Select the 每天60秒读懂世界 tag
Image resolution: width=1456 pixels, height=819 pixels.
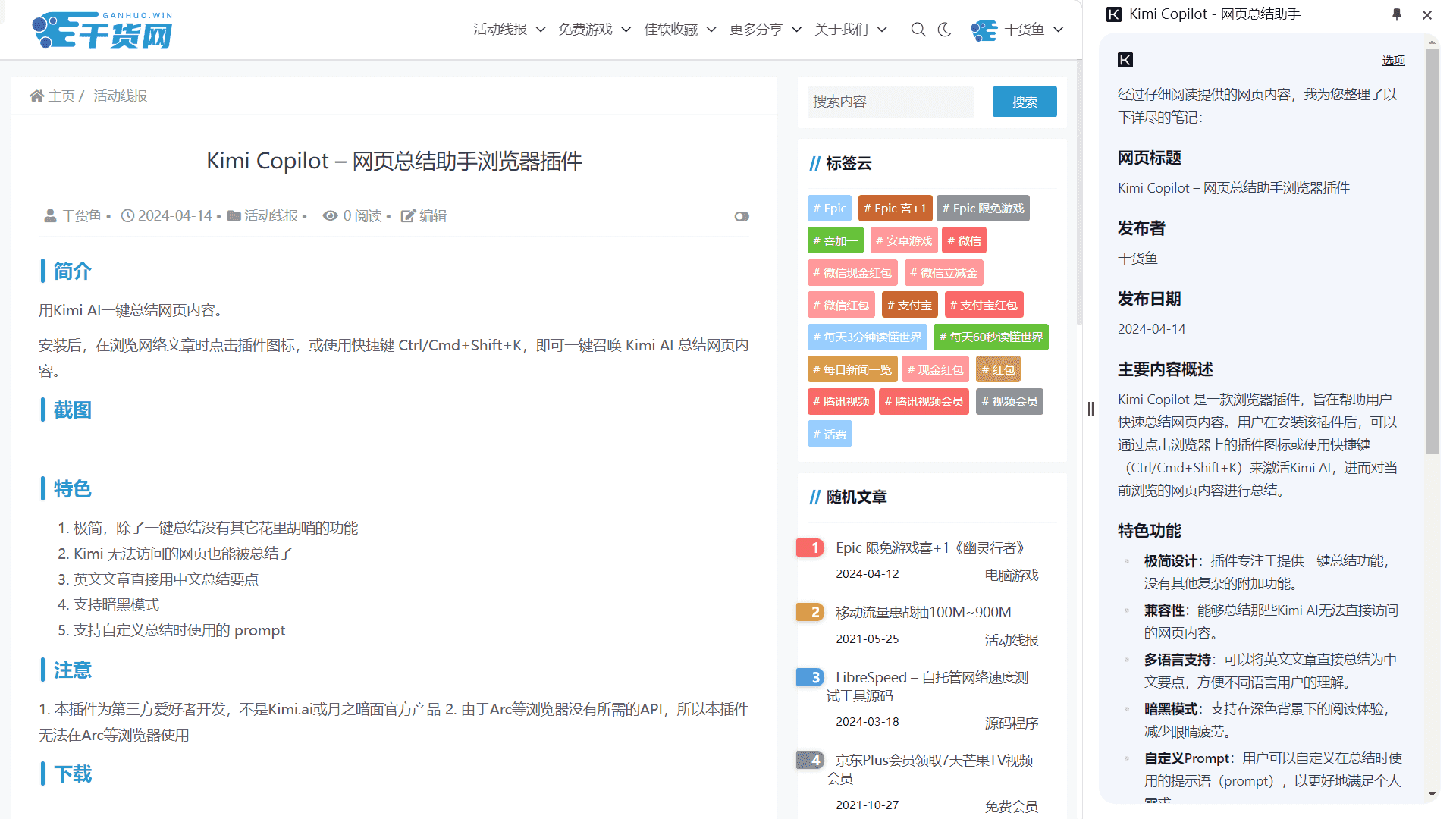pos(991,337)
